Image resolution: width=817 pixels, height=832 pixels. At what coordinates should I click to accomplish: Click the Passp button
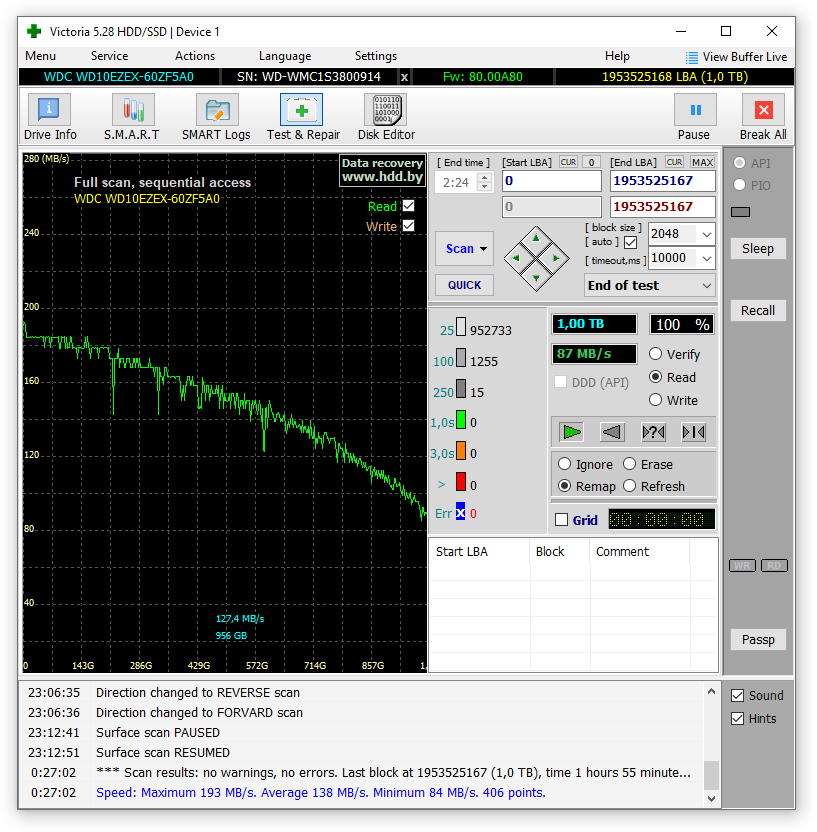pos(757,640)
